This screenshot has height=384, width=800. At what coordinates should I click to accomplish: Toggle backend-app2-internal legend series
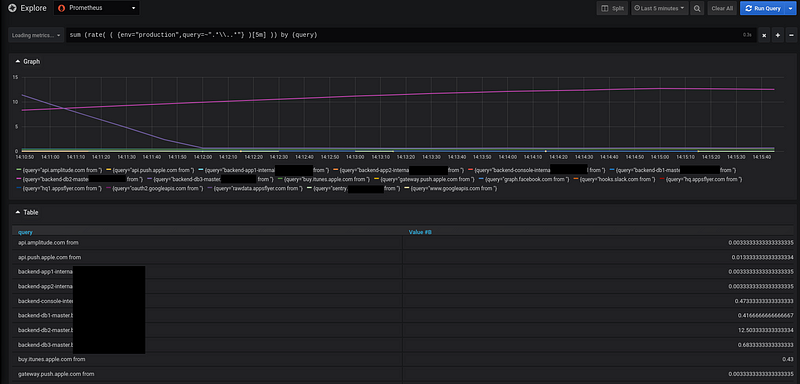tap(399, 169)
